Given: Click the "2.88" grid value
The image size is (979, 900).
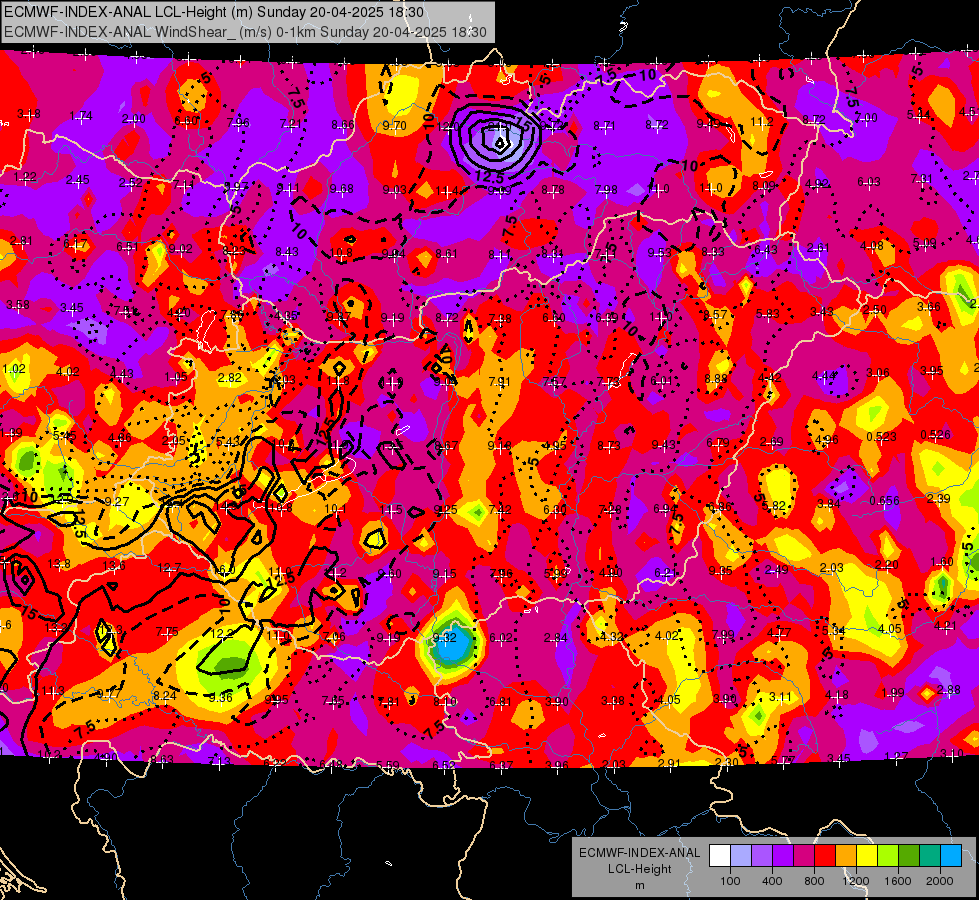Looking at the screenshot, I should (x=948, y=690).
